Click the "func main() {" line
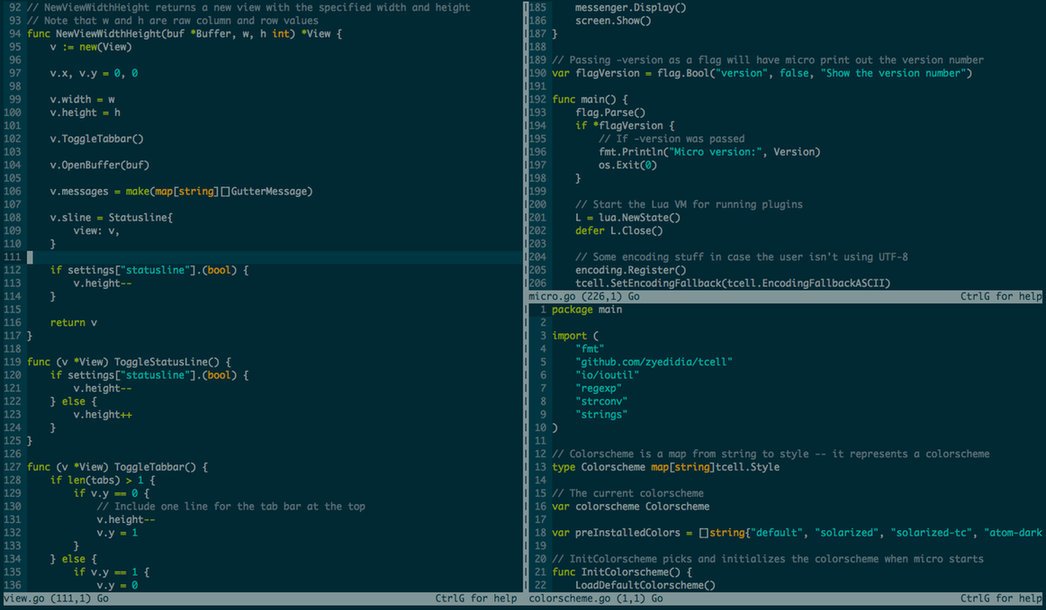 click(590, 99)
